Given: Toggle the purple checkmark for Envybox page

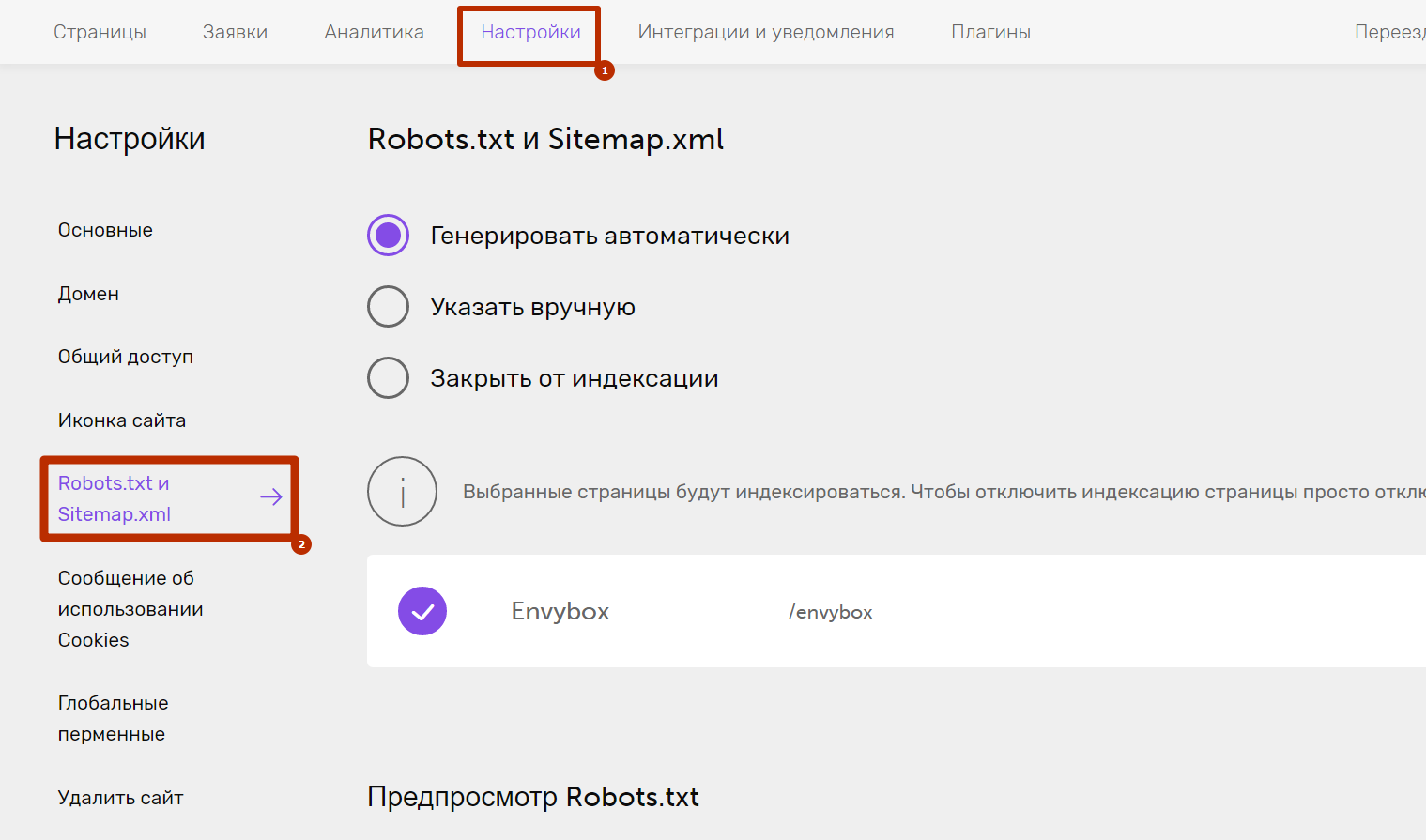Looking at the screenshot, I should [422, 611].
